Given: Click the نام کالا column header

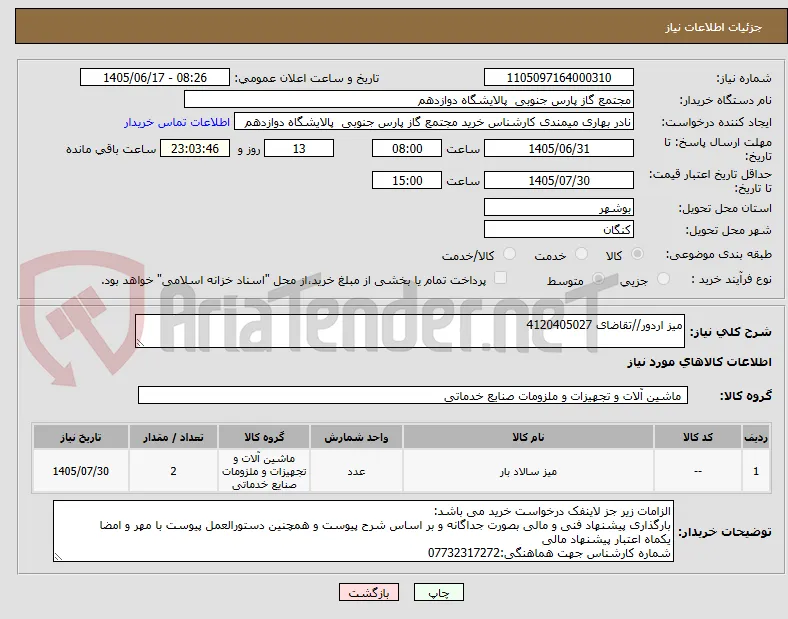Looking at the screenshot, I should pos(528,437).
